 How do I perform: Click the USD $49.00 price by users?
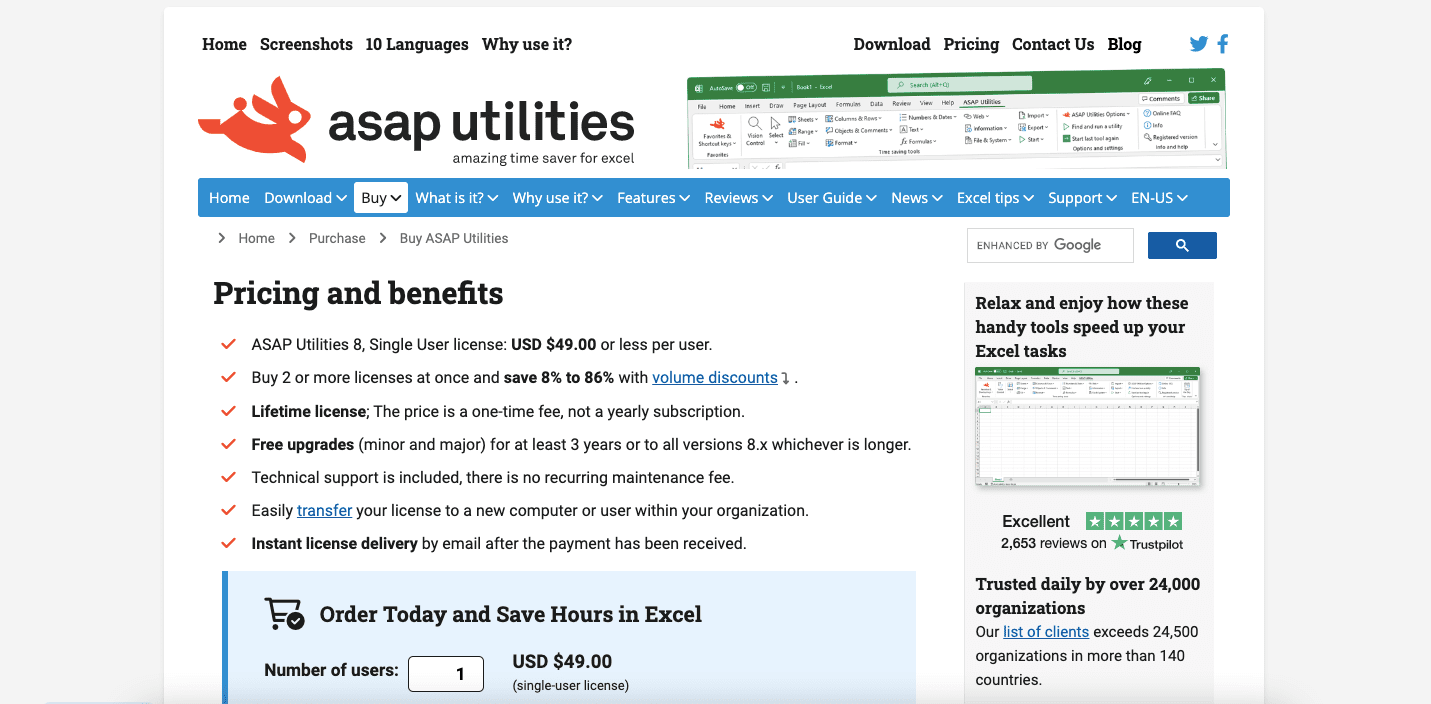(562, 661)
